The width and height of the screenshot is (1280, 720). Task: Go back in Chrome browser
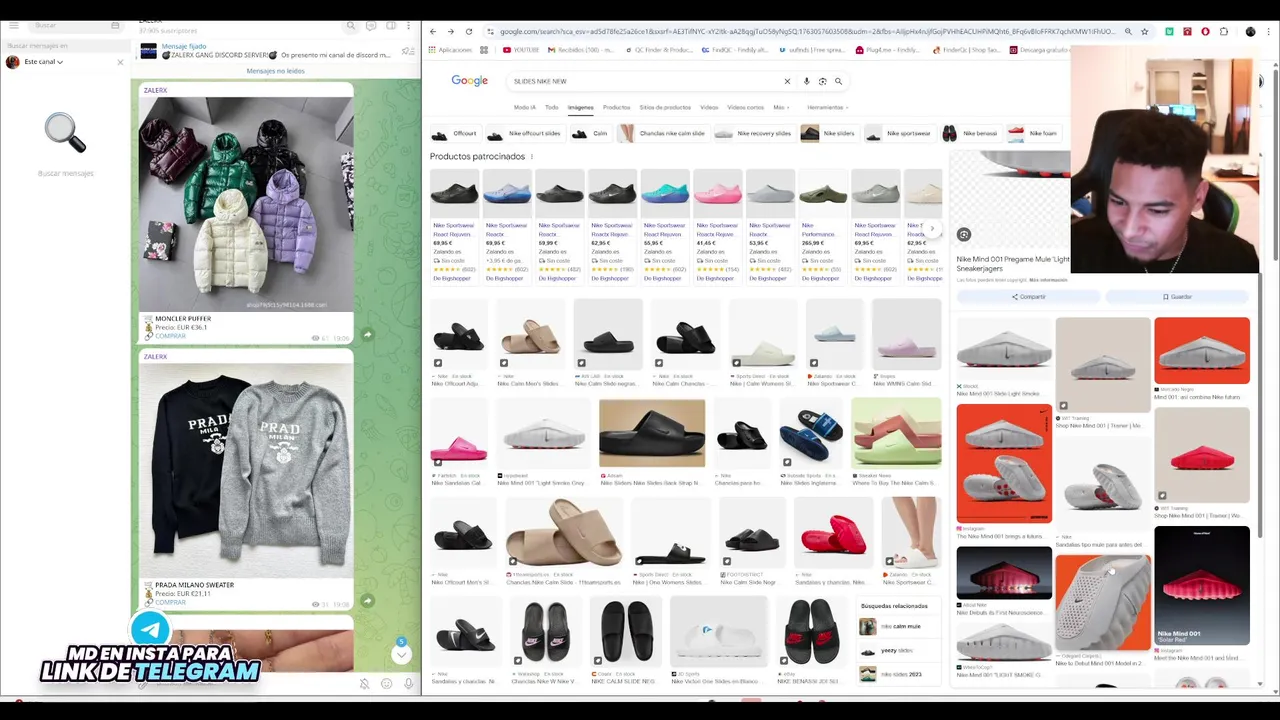click(432, 32)
